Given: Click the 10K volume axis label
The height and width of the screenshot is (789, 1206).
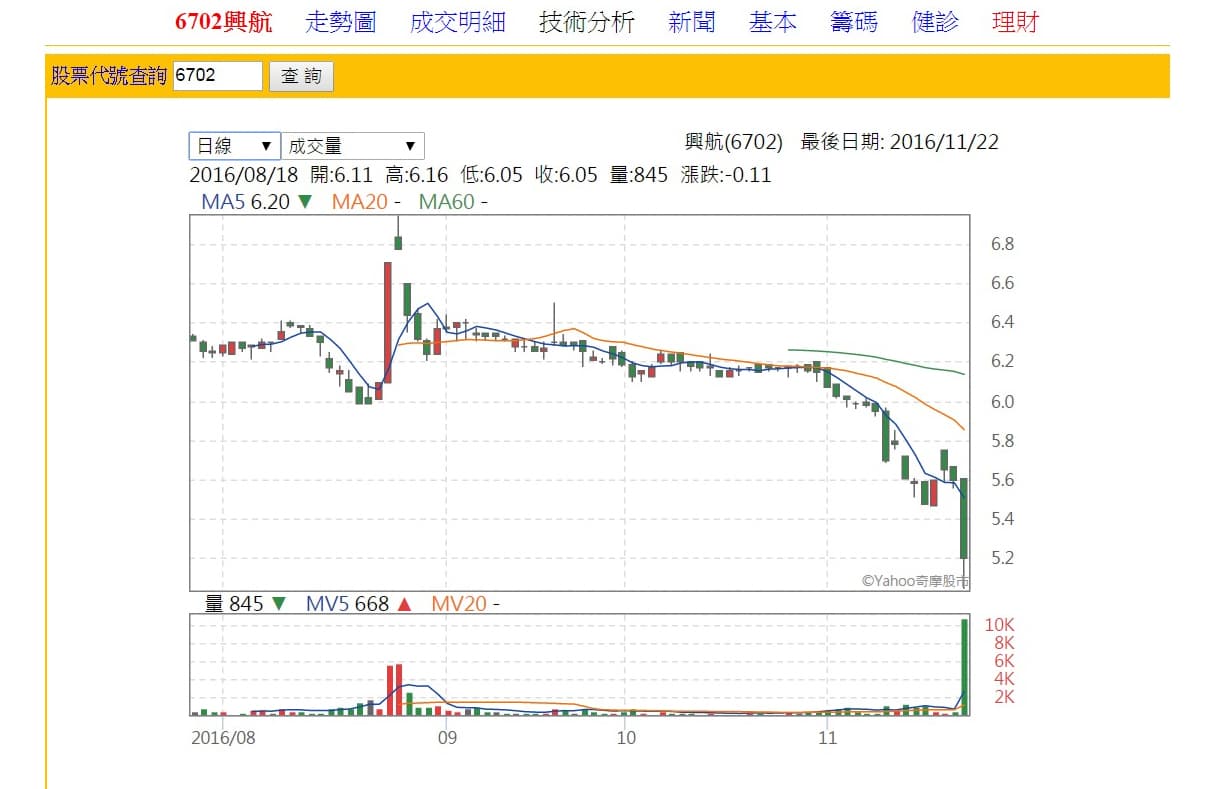Looking at the screenshot, I should [x=1000, y=625].
